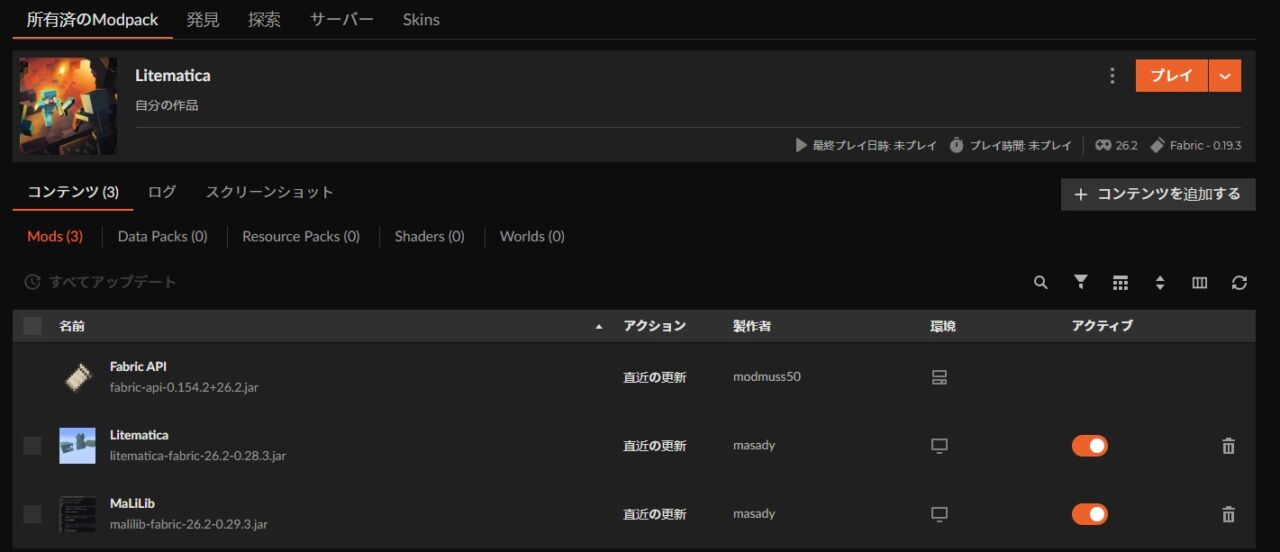Open the Skins tab

421,20
